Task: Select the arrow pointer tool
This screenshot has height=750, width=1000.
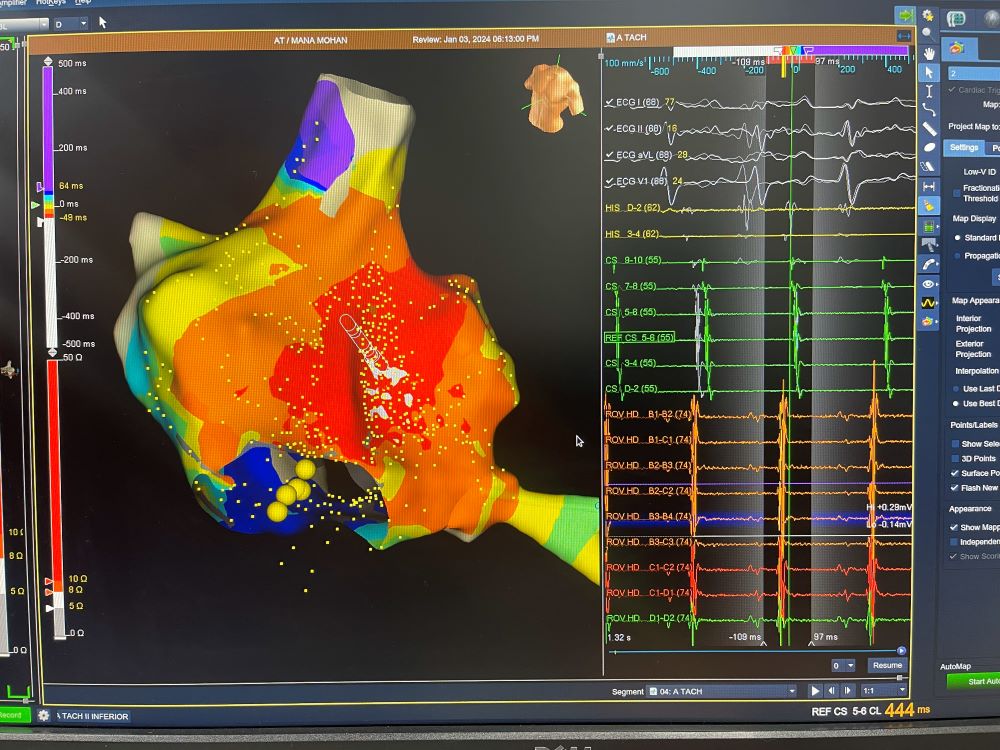Action: (x=929, y=73)
